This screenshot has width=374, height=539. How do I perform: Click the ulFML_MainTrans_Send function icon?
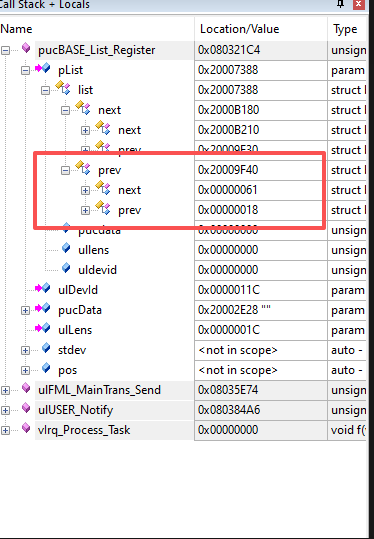coord(26,388)
